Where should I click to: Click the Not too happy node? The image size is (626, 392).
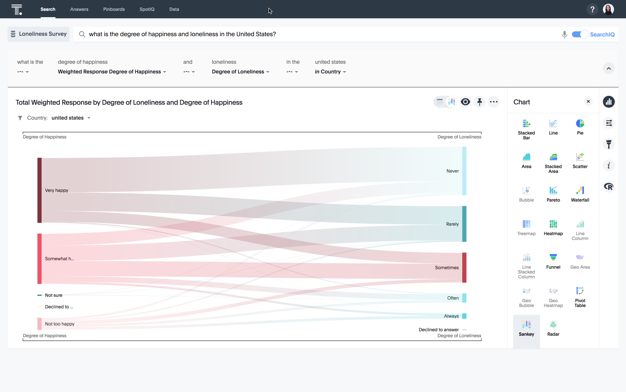[x=40, y=324]
